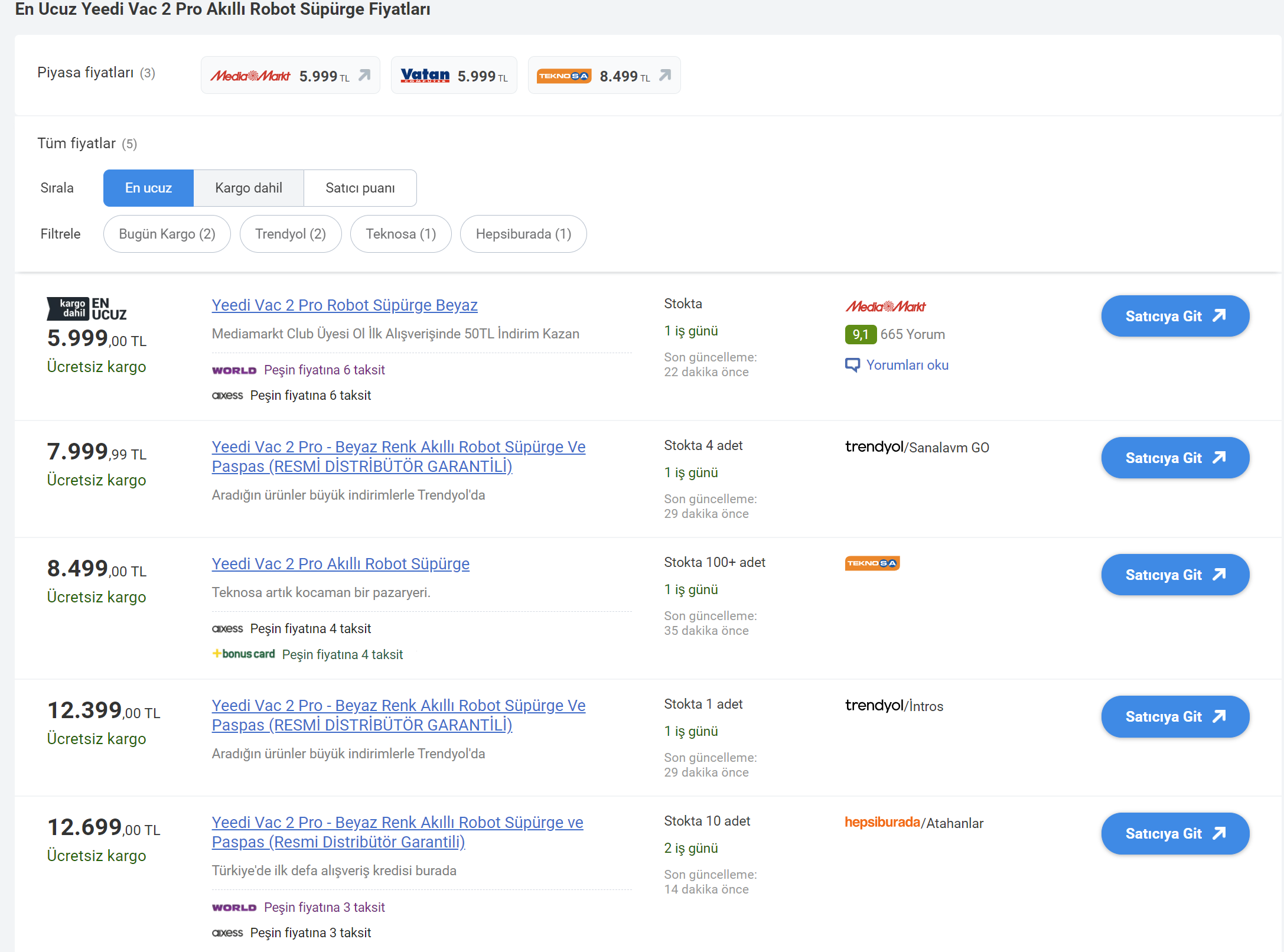Click 8.499,00 TL price in Teknosa row
The width and height of the screenshot is (1284, 952).
[97, 569]
